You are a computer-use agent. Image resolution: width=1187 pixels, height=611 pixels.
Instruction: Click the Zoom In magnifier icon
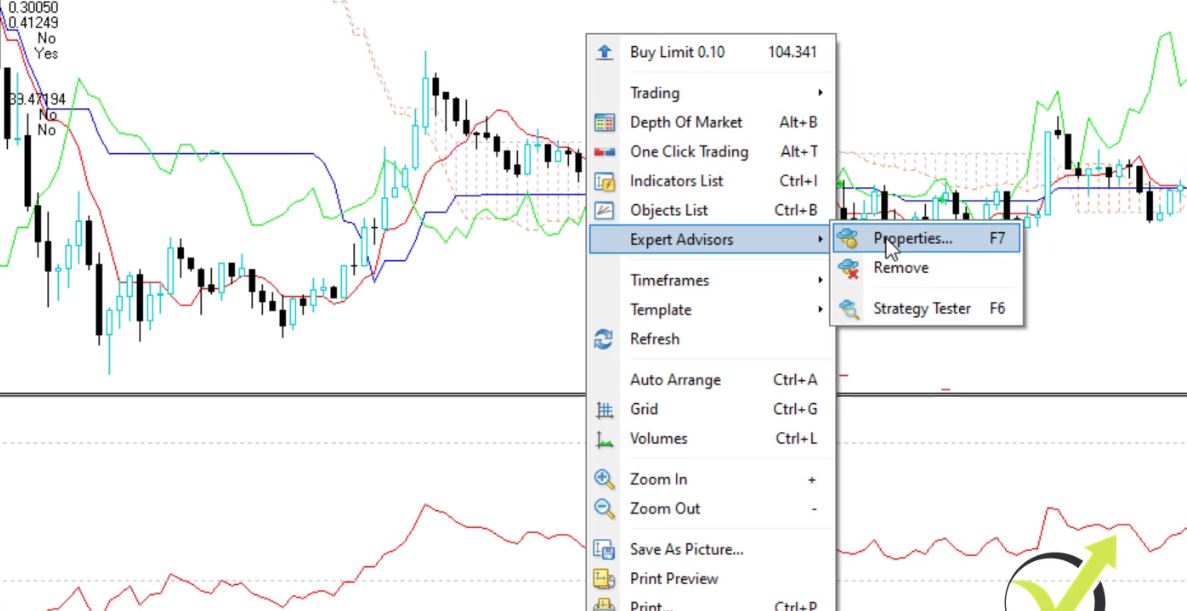(x=604, y=479)
